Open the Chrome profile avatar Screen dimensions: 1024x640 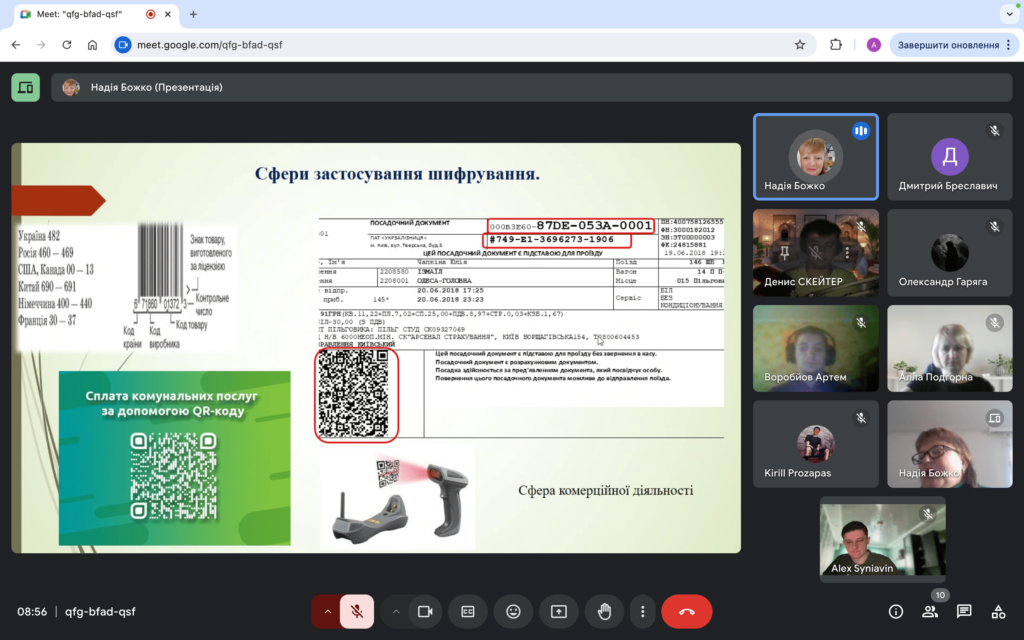[x=873, y=45]
